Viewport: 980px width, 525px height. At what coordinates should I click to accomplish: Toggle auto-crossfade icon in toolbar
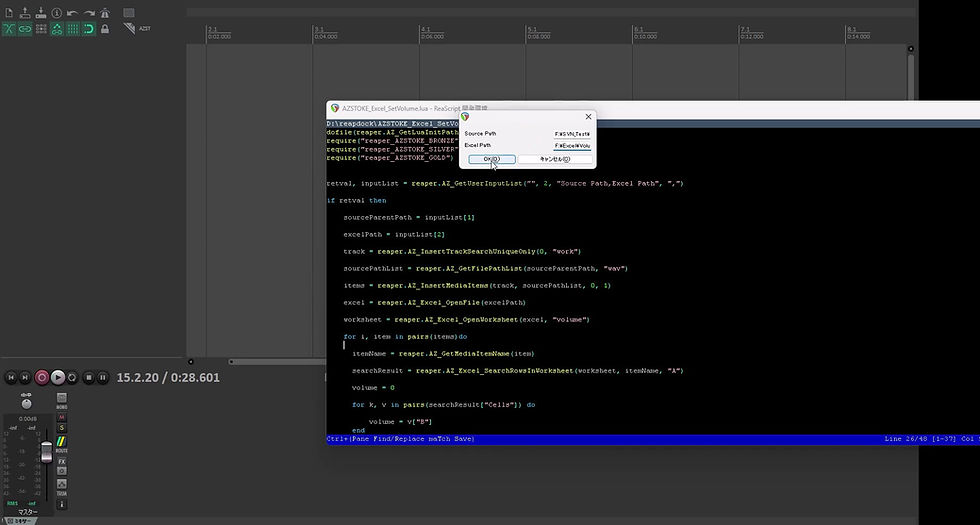pos(9,29)
